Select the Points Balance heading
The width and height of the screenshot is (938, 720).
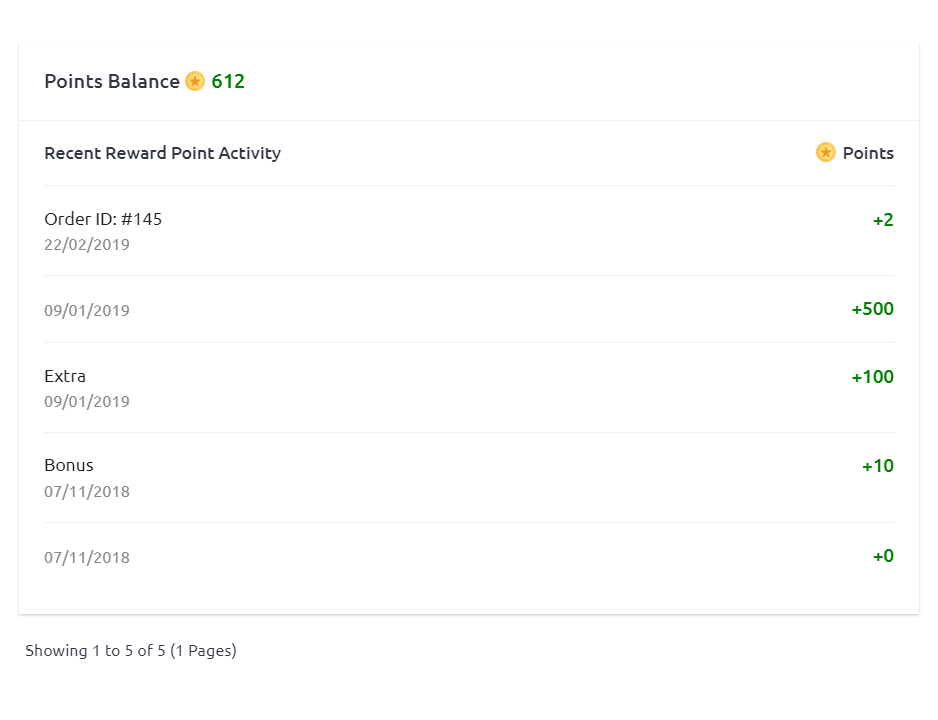[112, 81]
